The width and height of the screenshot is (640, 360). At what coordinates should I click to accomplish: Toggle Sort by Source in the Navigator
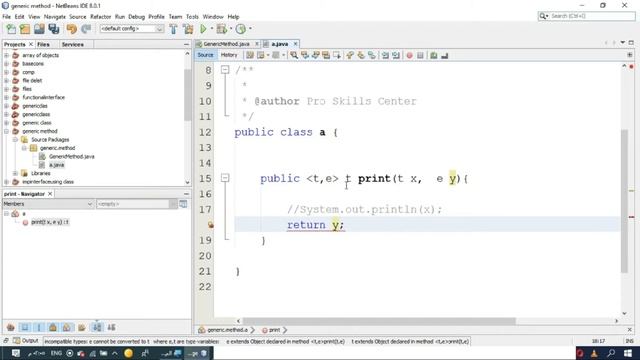111,327
